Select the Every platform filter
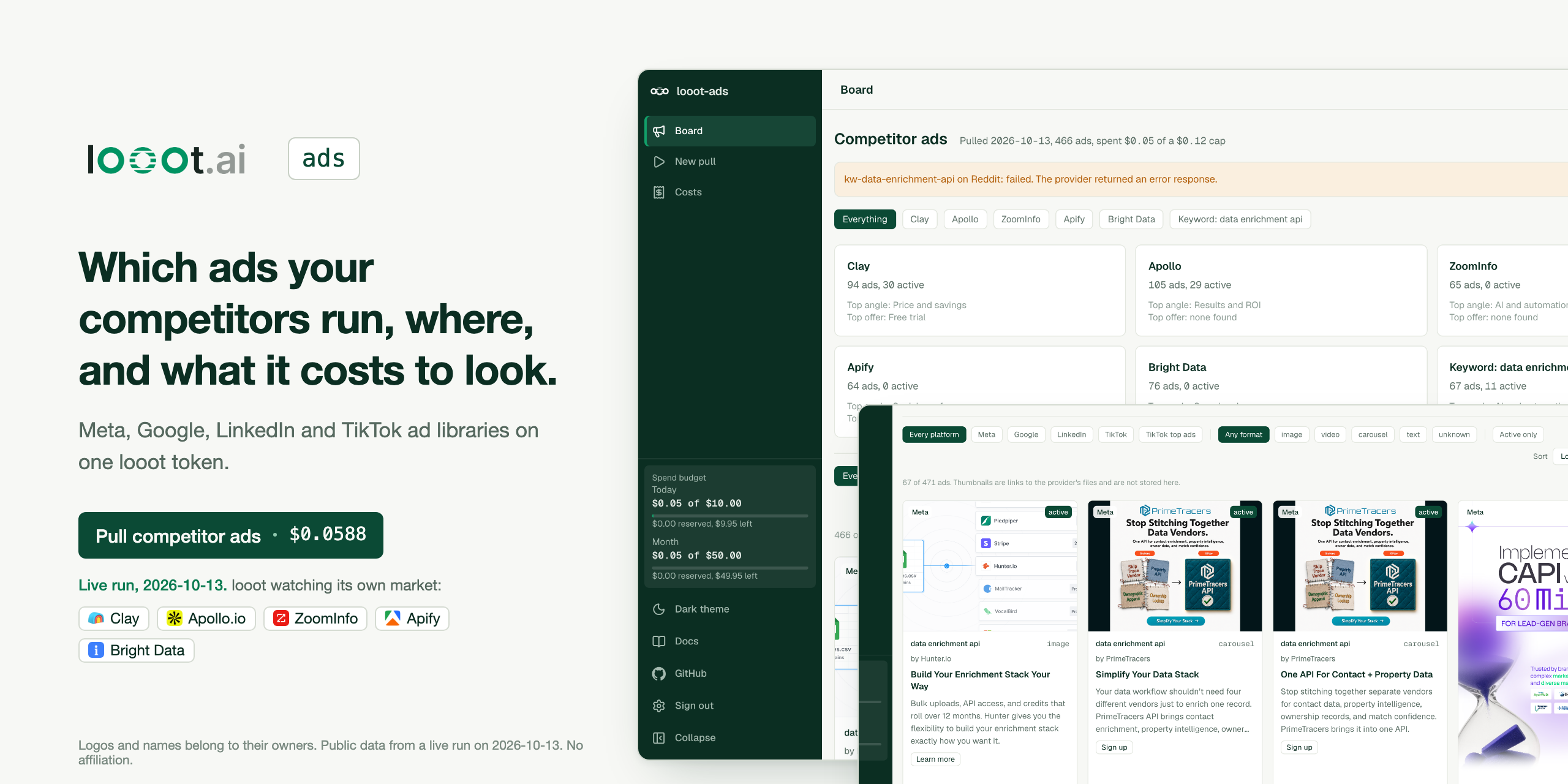The height and width of the screenshot is (784, 1568). click(934, 435)
